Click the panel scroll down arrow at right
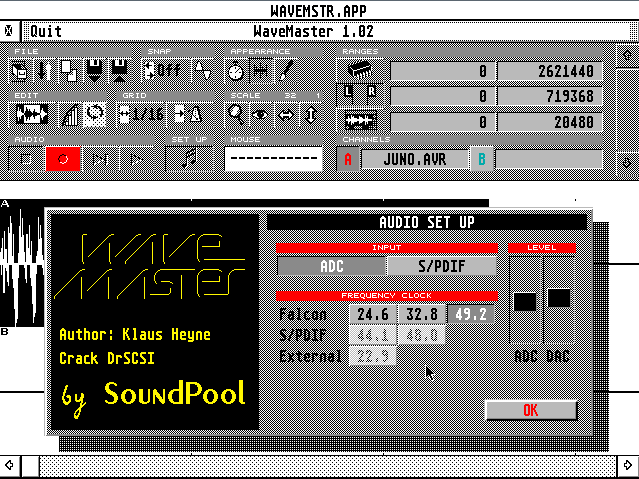The height and width of the screenshot is (479, 639). point(627,163)
